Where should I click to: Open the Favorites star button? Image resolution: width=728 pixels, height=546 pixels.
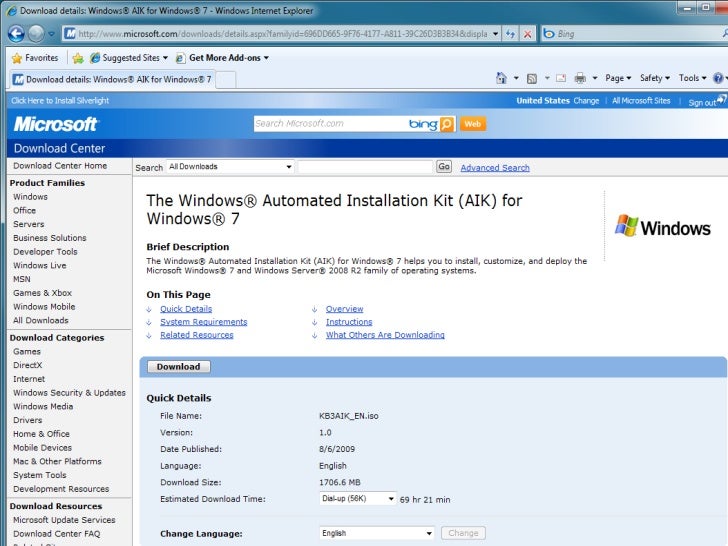click(x=36, y=58)
